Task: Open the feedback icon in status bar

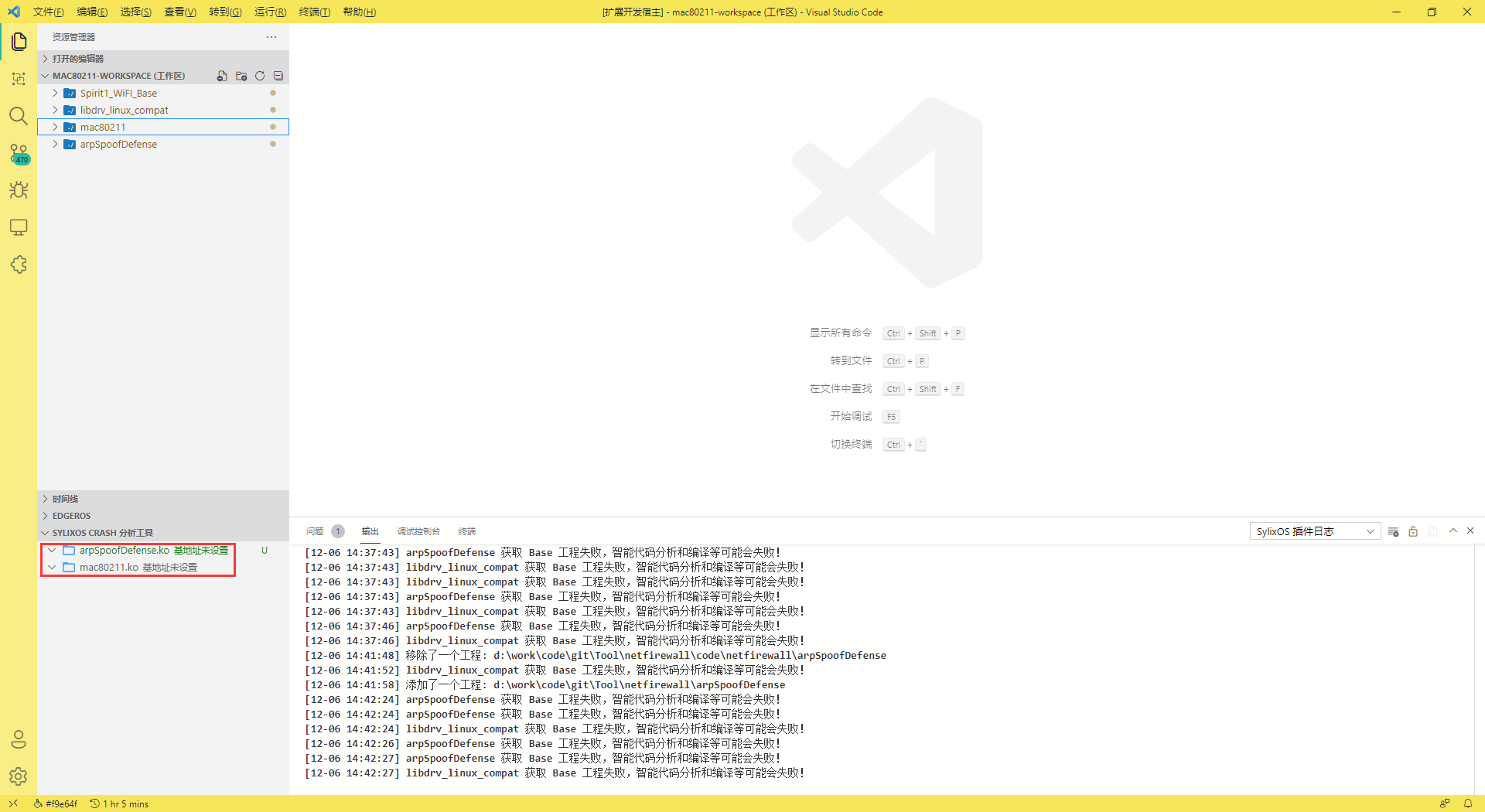Action: pyautogui.click(x=1445, y=803)
